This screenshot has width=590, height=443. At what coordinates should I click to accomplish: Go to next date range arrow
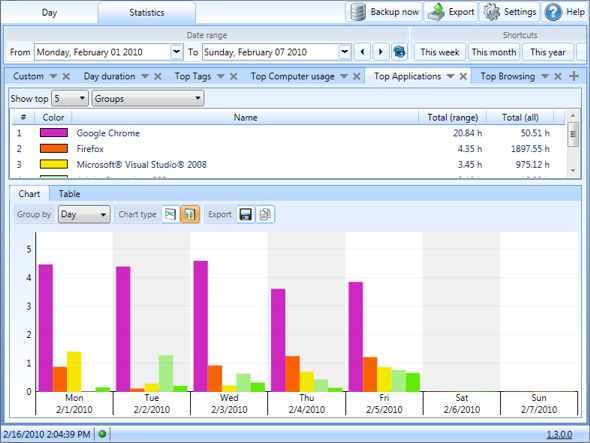tap(380, 52)
